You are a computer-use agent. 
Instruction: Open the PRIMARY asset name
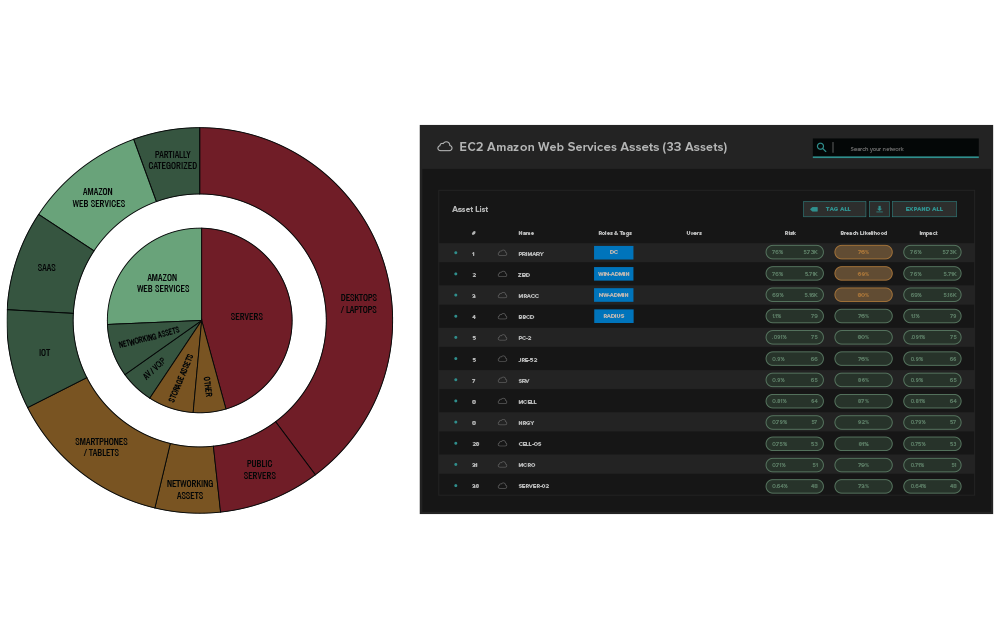click(x=531, y=254)
